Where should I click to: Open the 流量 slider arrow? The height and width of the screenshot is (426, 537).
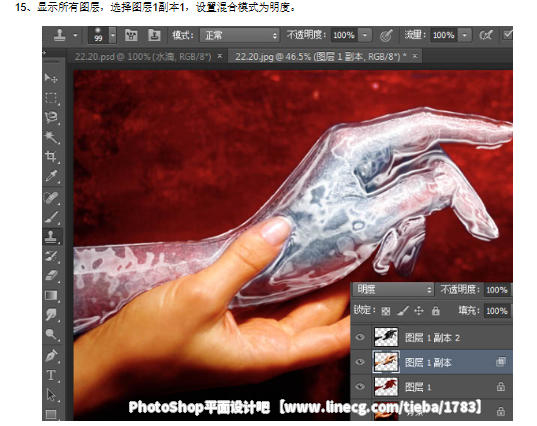(464, 35)
